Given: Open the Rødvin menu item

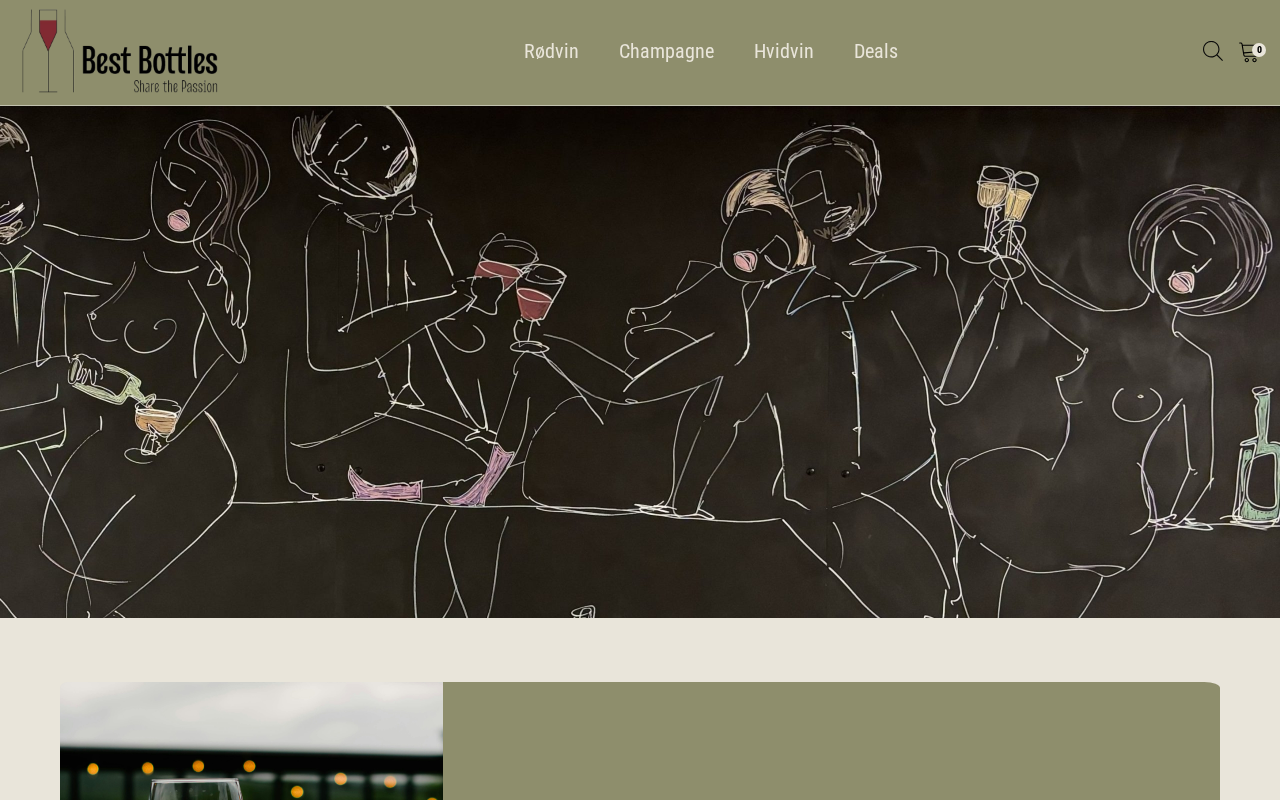Looking at the screenshot, I should (x=551, y=51).
